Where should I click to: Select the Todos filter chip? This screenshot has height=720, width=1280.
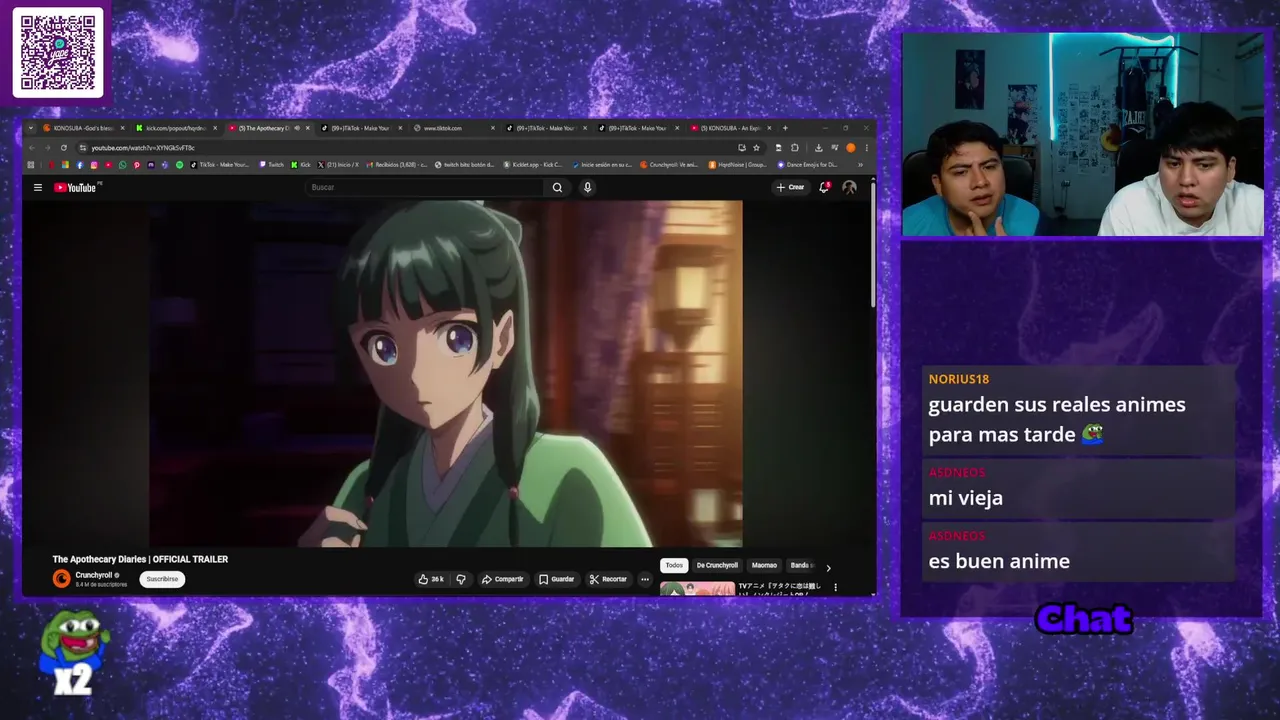tap(674, 565)
